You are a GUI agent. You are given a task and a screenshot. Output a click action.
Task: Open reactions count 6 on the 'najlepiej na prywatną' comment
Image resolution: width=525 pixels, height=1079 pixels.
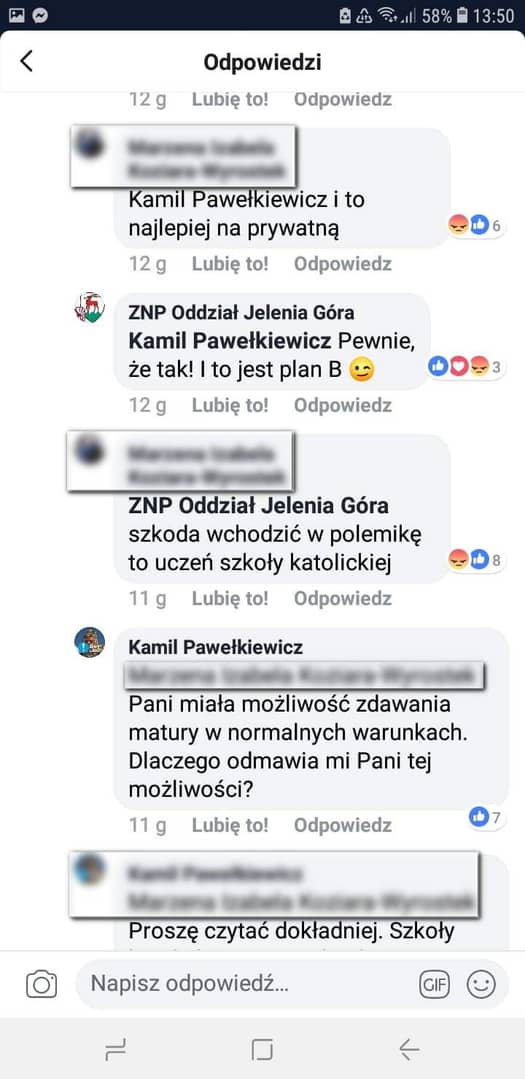(475, 225)
